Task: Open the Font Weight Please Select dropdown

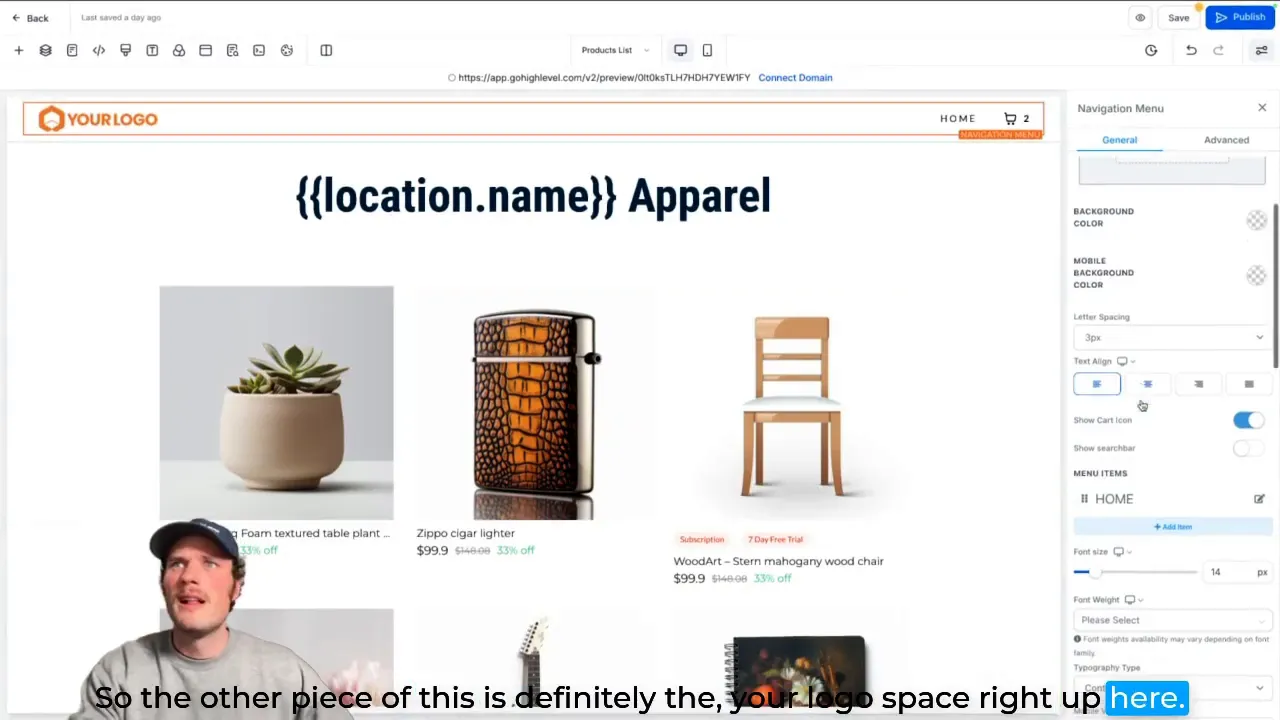Action: pos(1171,620)
